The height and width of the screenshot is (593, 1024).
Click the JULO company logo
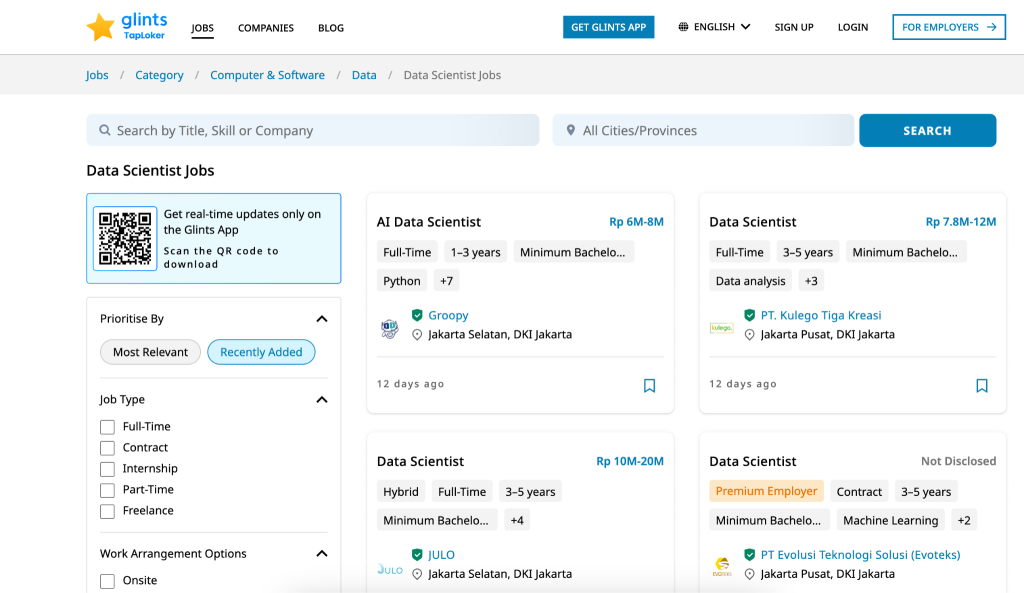click(x=390, y=569)
